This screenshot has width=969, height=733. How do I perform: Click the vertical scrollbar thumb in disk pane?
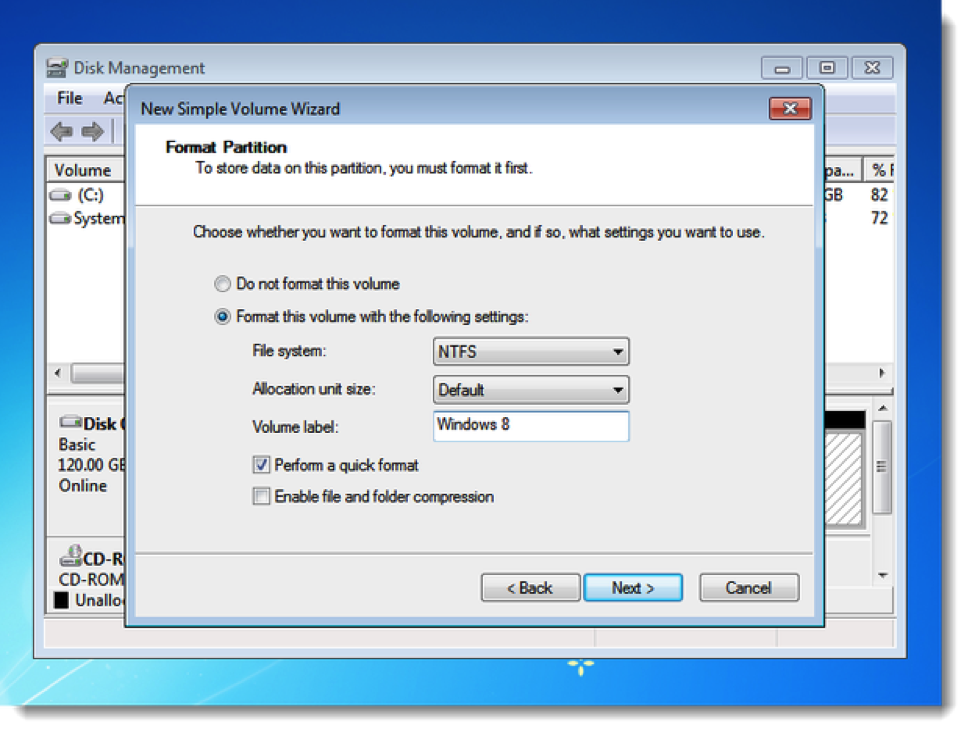(882, 467)
